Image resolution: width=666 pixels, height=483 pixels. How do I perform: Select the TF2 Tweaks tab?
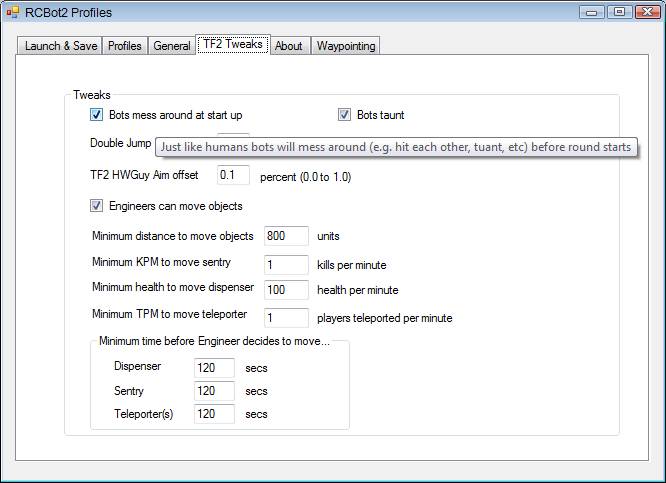click(233, 44)
